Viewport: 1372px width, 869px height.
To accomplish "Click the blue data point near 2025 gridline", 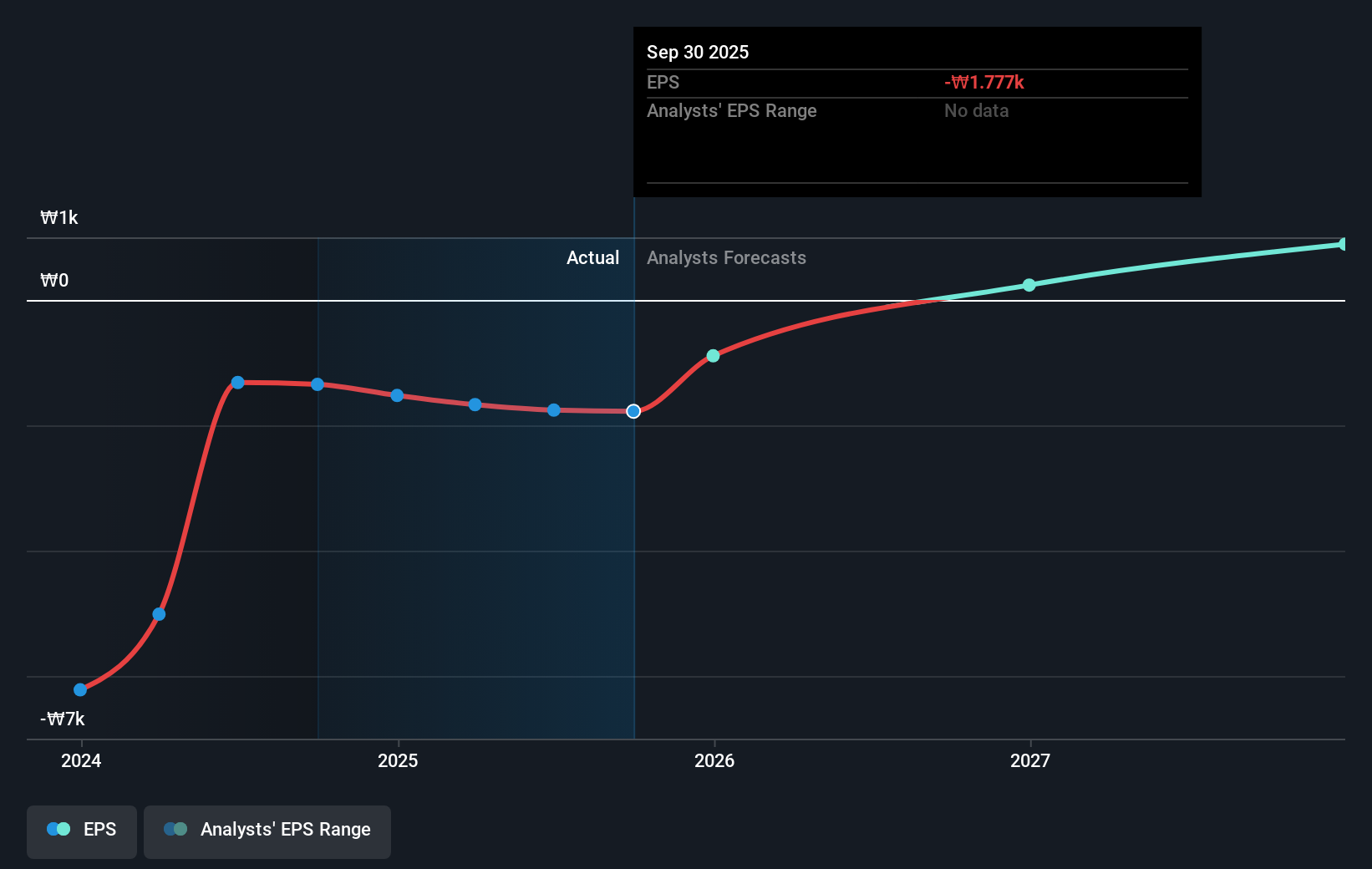I will tap(396, 395).
